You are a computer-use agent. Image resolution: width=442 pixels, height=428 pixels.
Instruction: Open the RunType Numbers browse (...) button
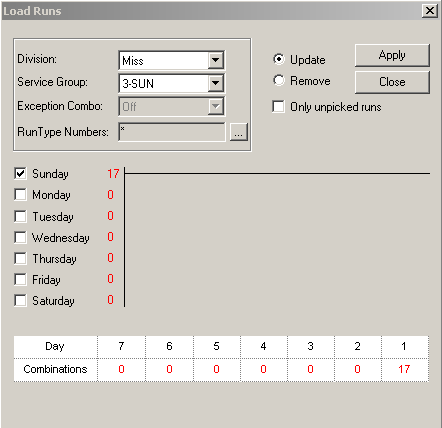click(x=239, y=132)
